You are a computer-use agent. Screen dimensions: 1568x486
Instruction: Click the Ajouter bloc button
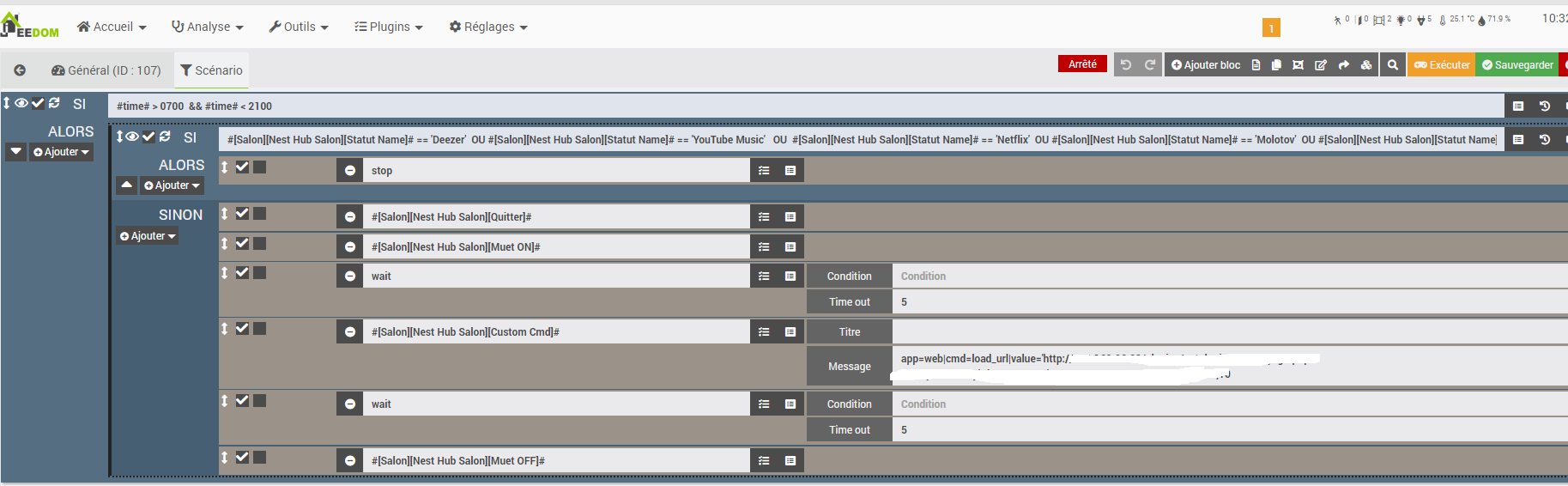tap(1206, 64)
